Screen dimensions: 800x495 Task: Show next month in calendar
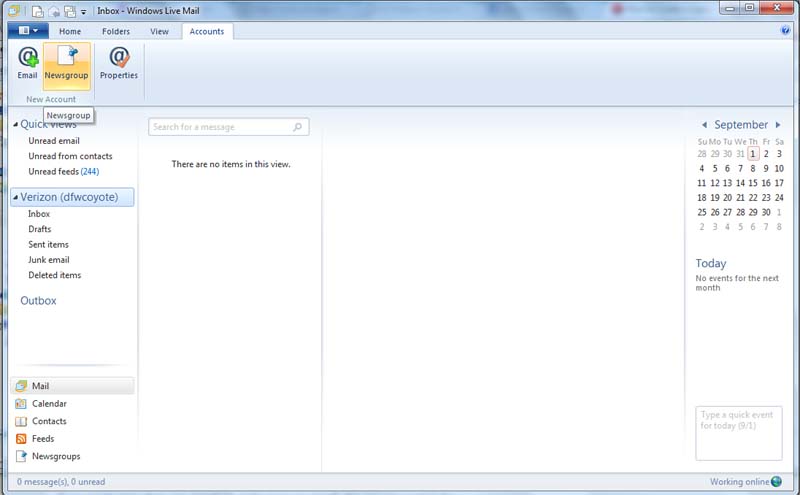tap(778, 125)
